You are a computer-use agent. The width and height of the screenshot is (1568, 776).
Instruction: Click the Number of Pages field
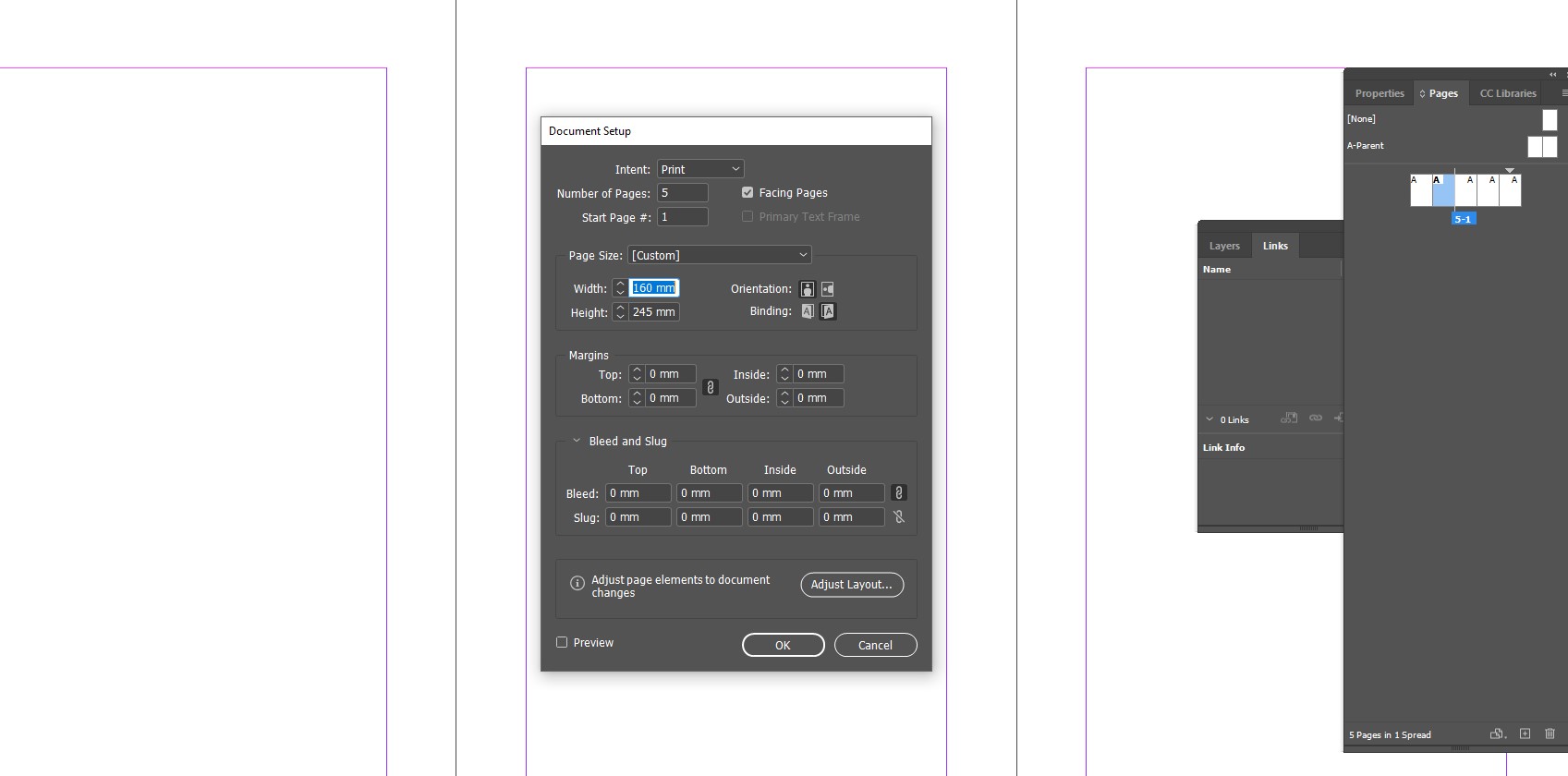pos(683,193)
